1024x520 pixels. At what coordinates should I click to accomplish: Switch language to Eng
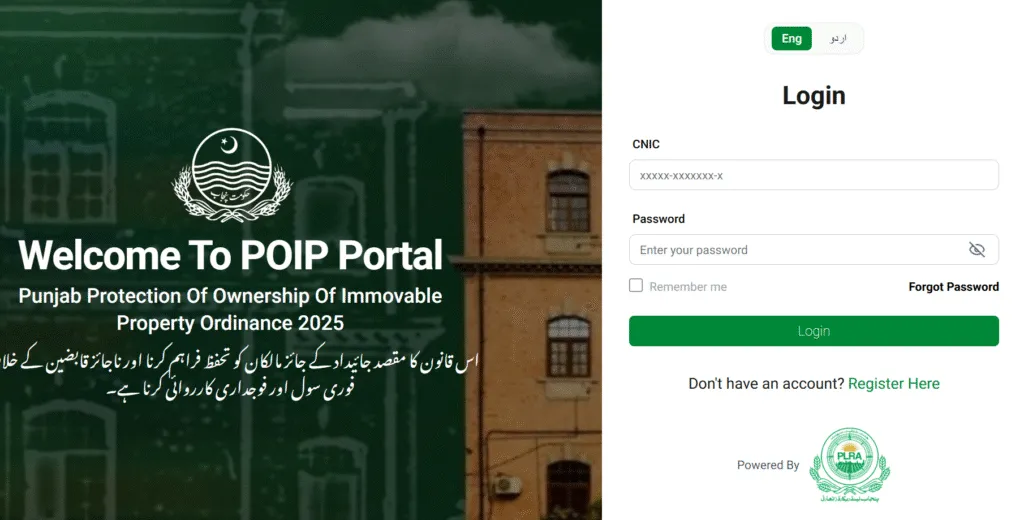tap(792, 39)
